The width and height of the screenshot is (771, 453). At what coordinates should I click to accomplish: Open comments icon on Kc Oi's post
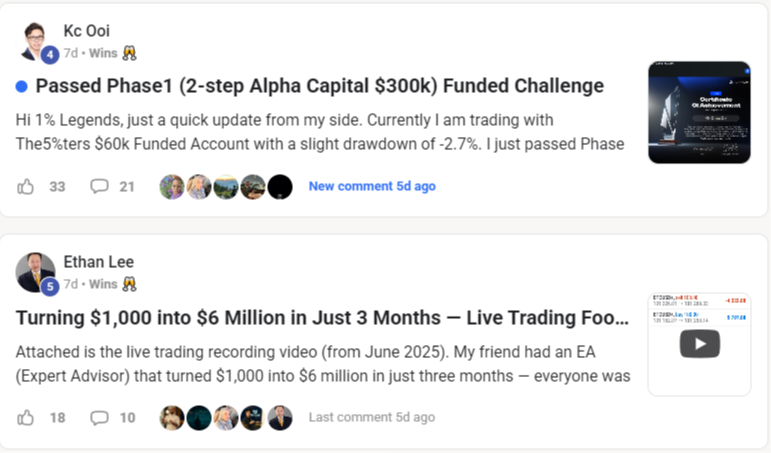click(x=99, y=186)
